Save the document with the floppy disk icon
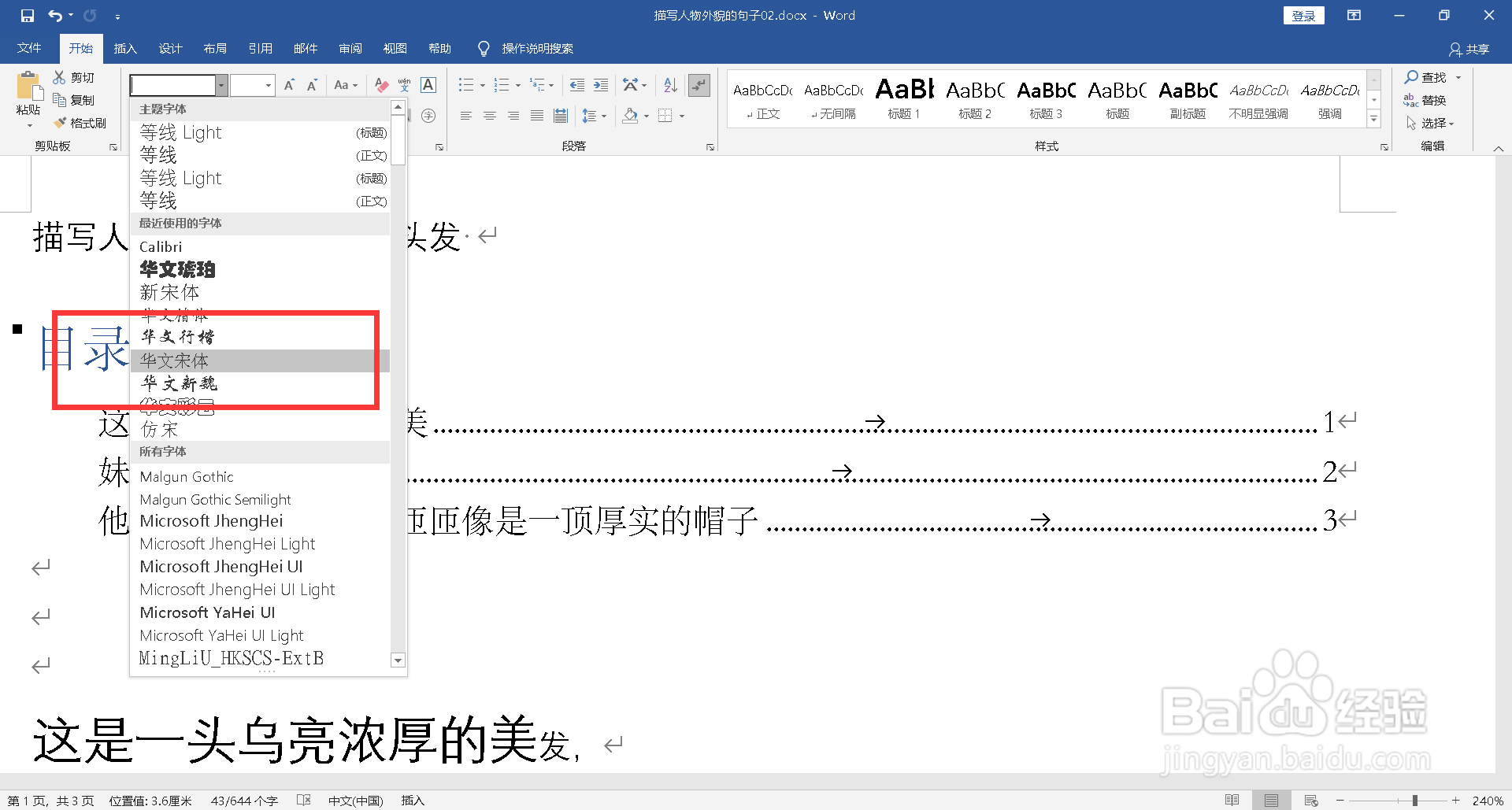The height and width of the screenshot is (810, 1512). (28, 15)
